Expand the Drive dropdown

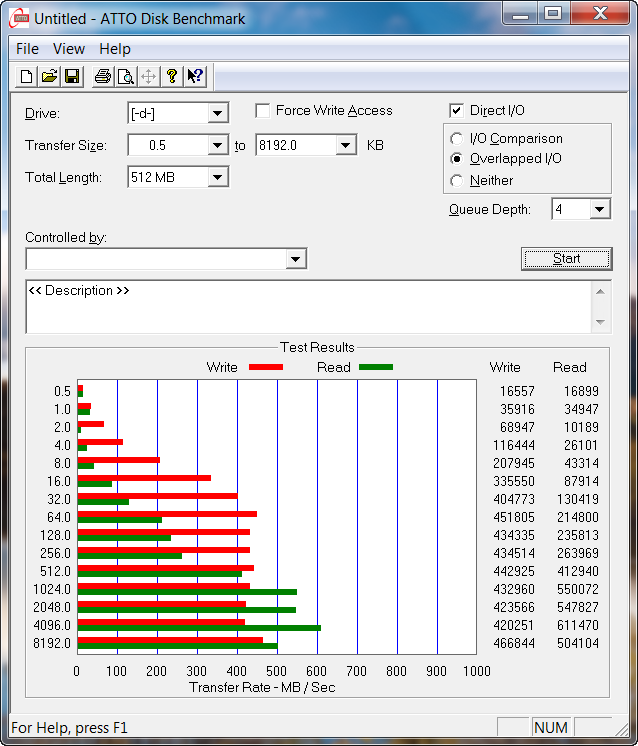217,113
